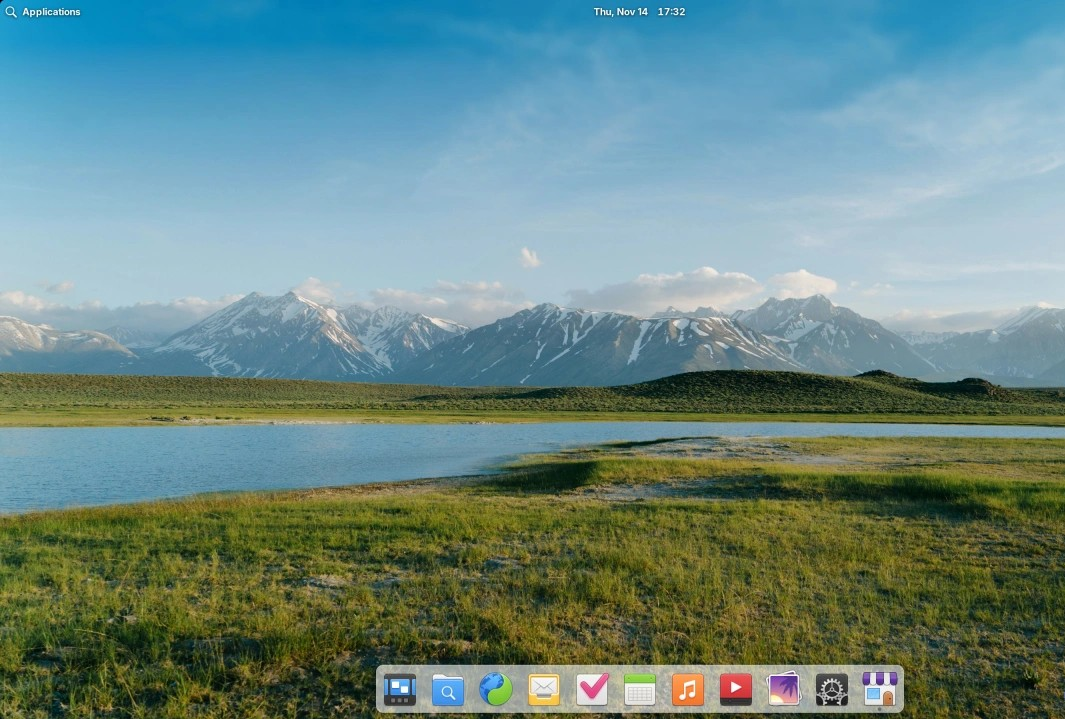Launch the Mail app envelope icon
Screen dimensions: 1065x719
[x=544, y=689]
